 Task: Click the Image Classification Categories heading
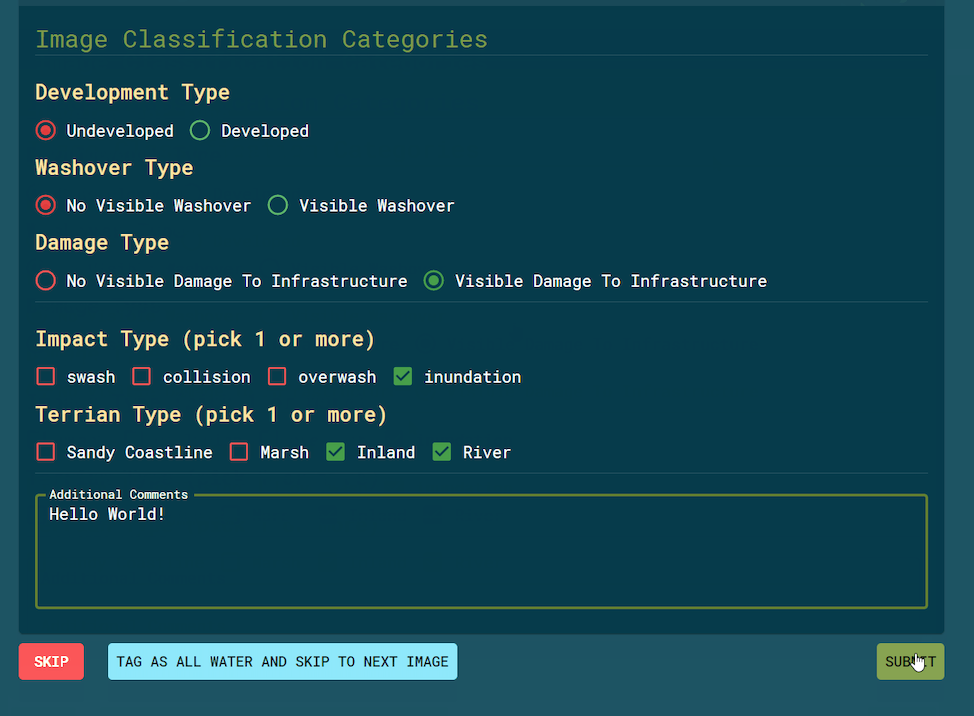(x=261, y=39)
